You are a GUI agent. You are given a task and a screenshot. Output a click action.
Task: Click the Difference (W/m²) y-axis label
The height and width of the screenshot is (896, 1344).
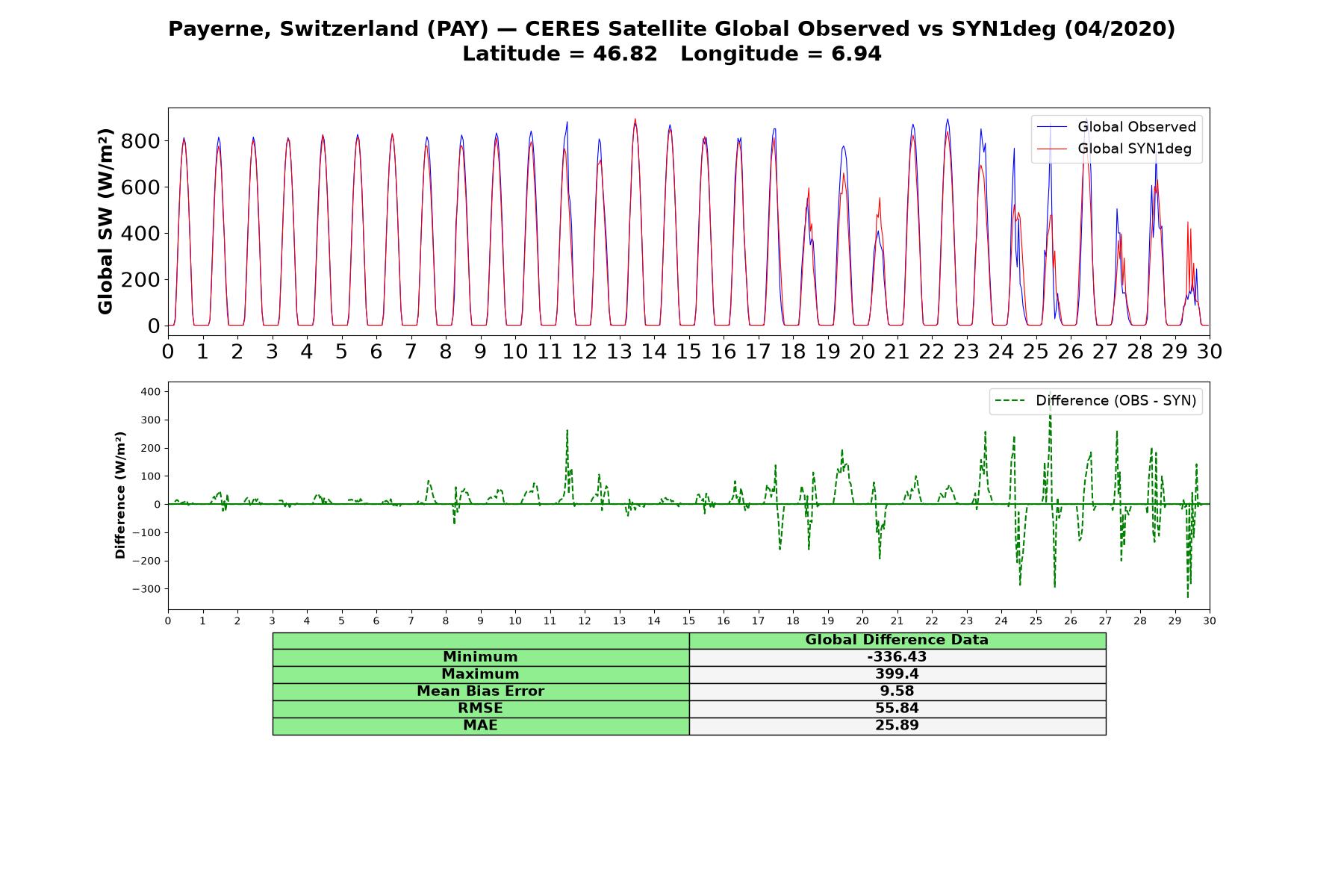(x=120, y=496)
